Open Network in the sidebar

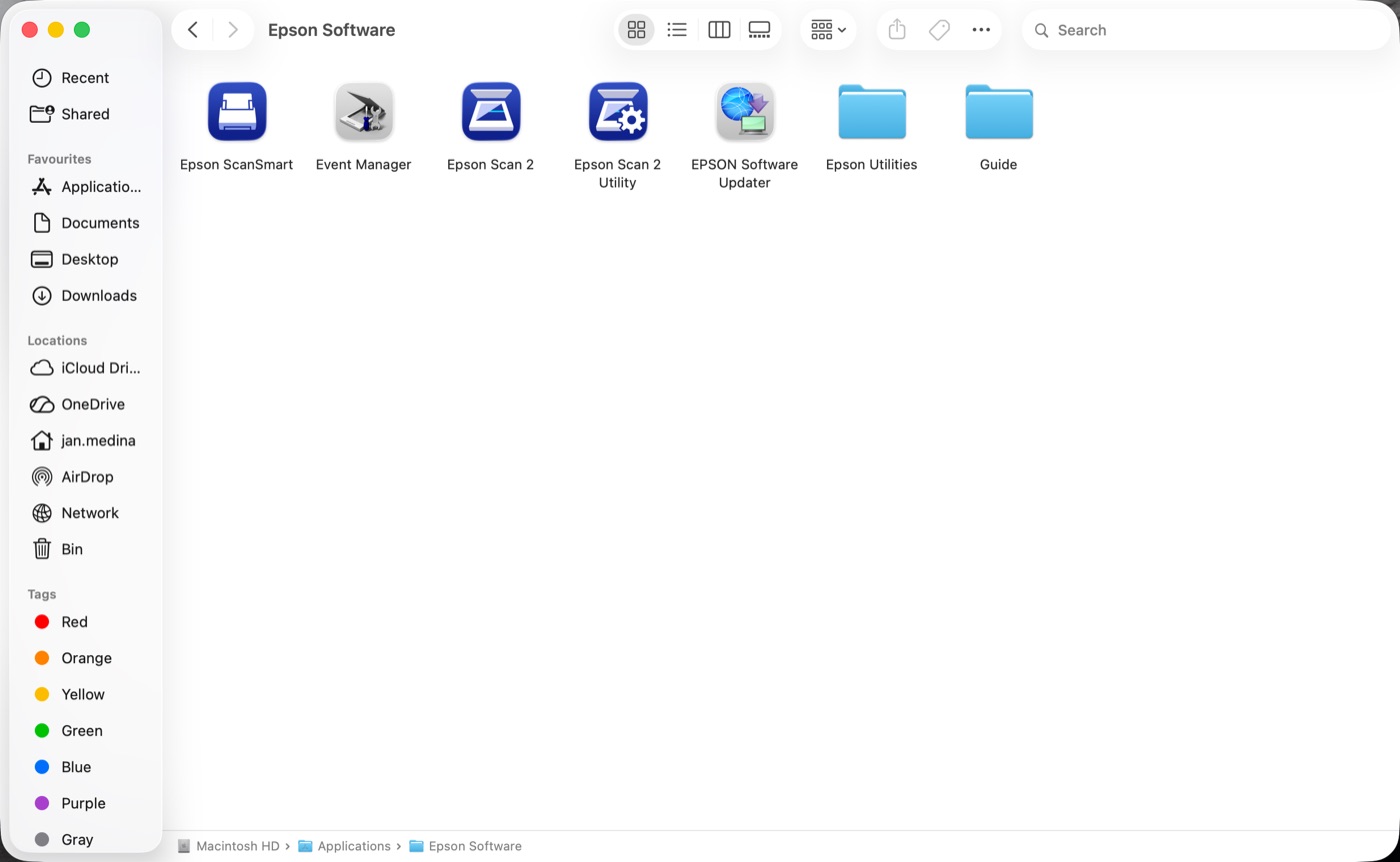point(86,513)
